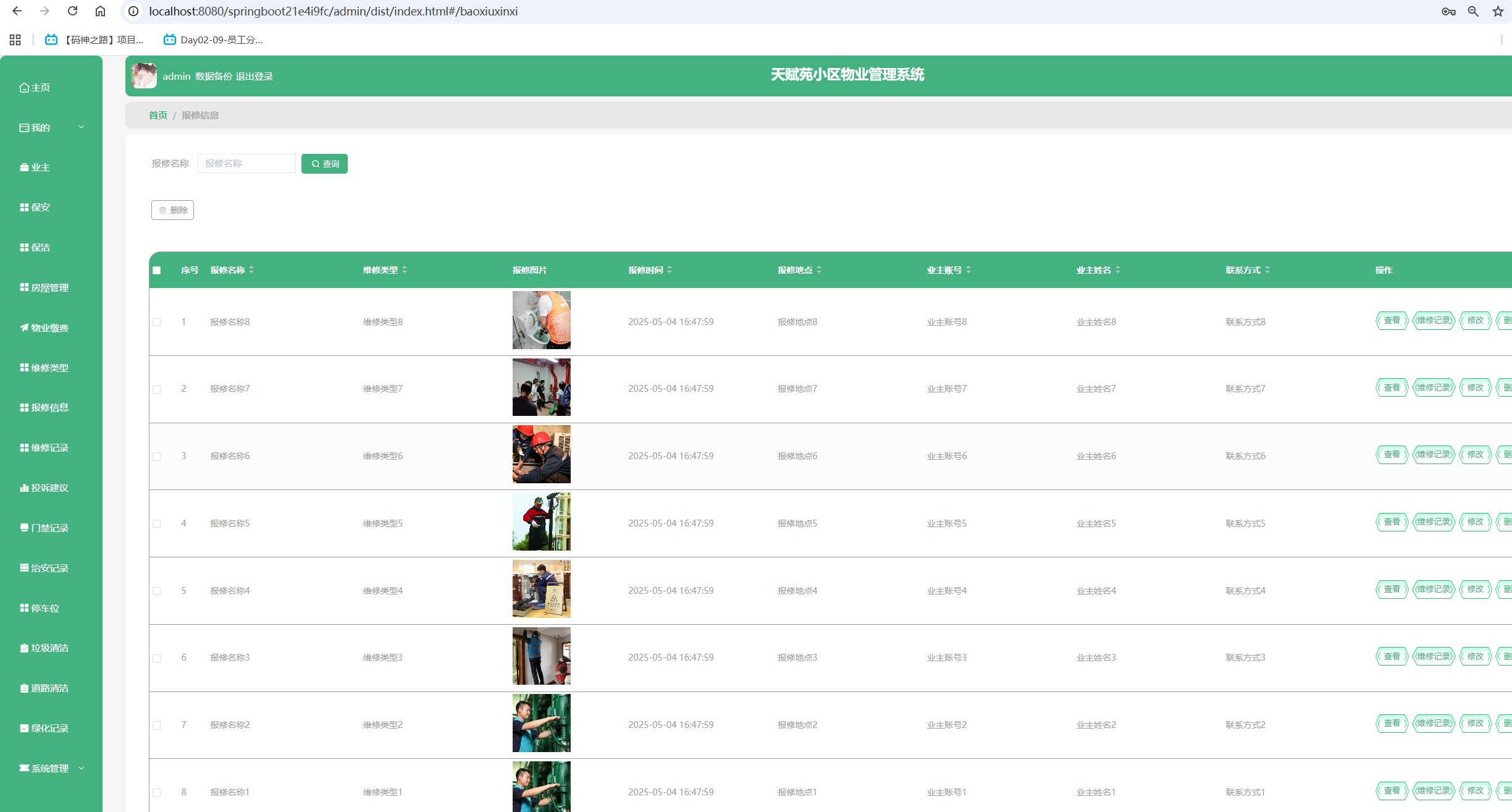Open the 房屋管理 menu item
This screenshot has width=1512, height=812.
tap(49, 287)
